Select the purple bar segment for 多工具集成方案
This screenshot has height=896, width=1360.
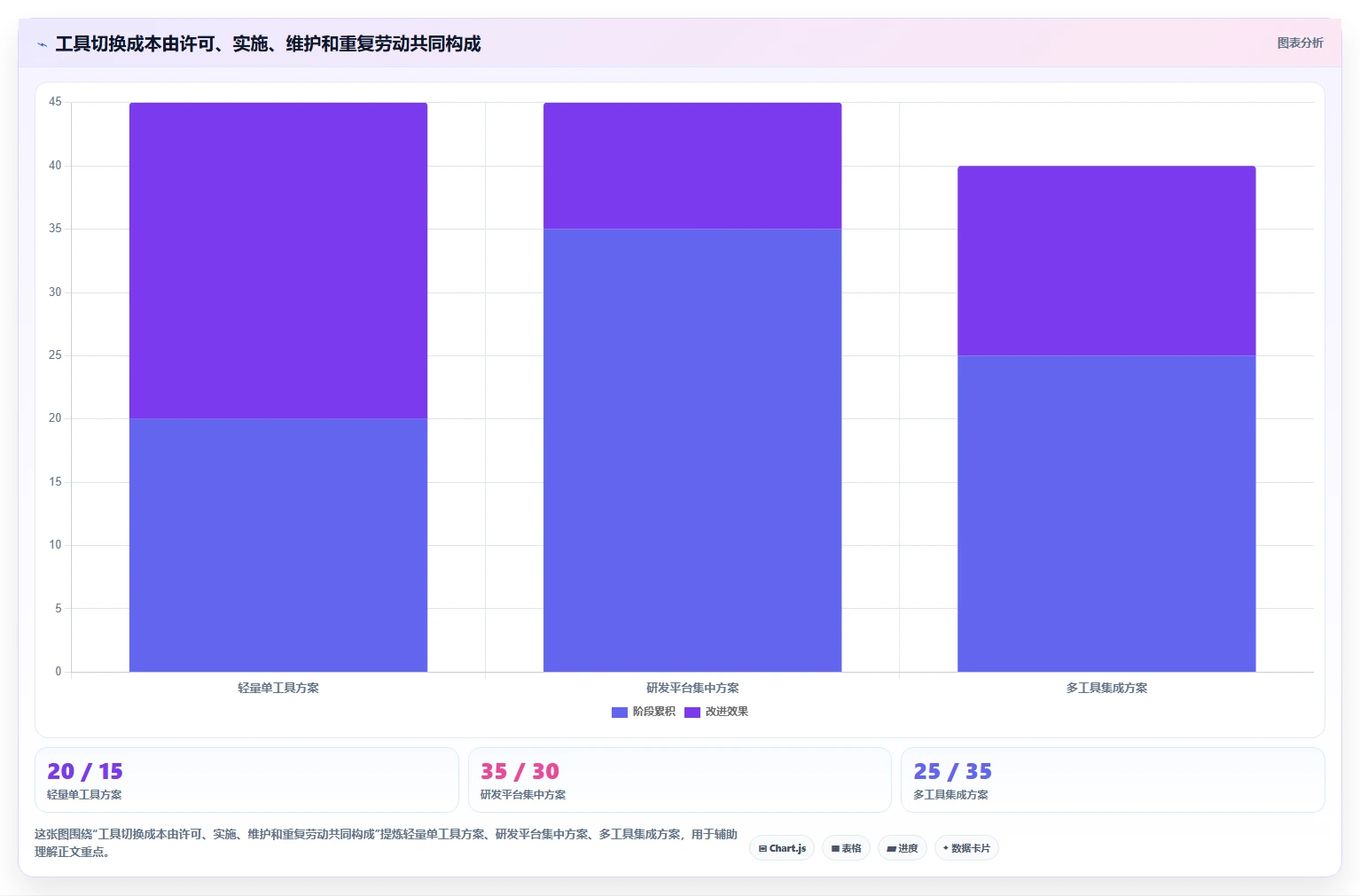click(1106, 261)
